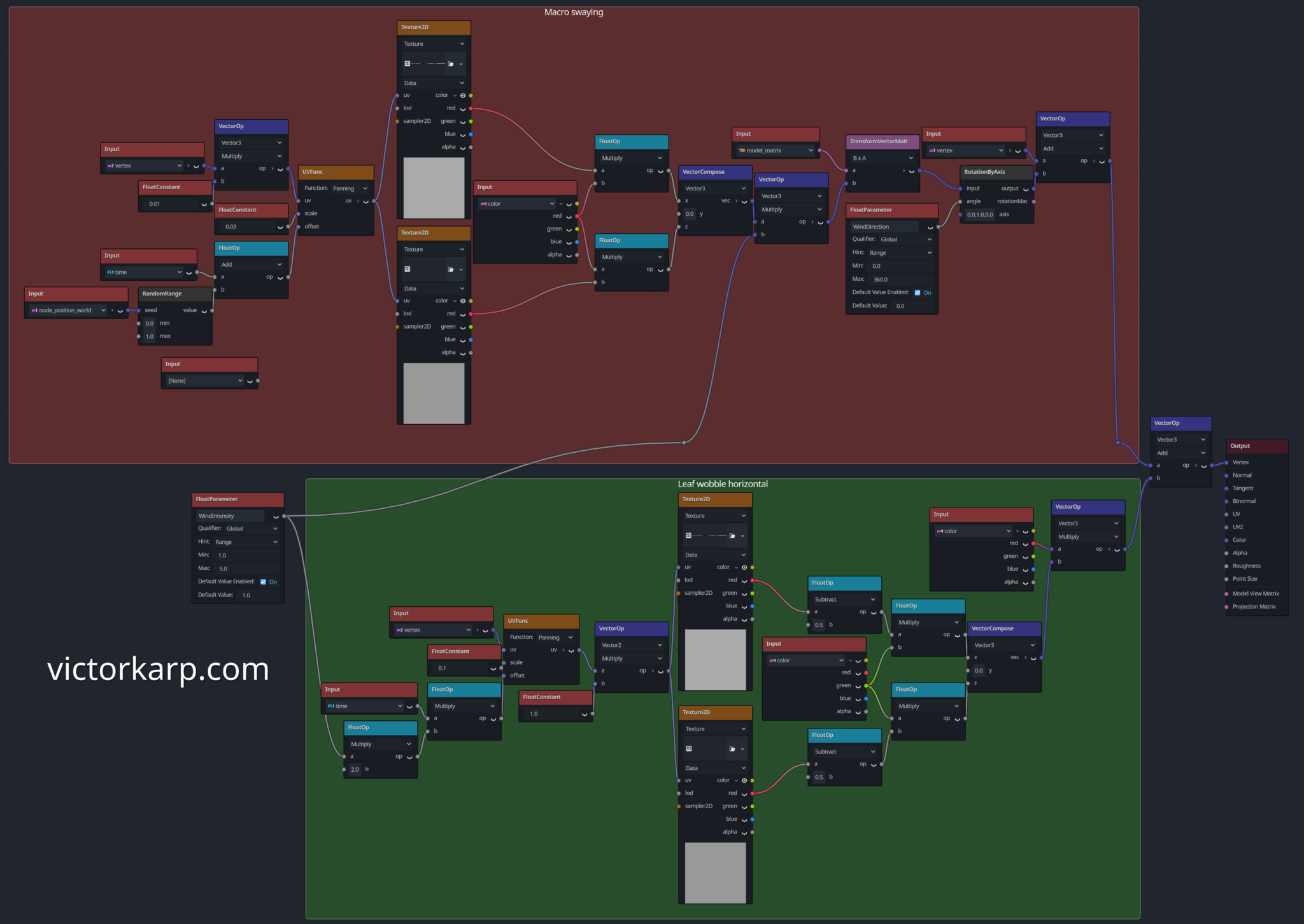Click texture preview thumbnail in Leaf wobble empty-texture Texture2D
The width and height of the screenshot is (1304, 924).
tap(715, 872)
